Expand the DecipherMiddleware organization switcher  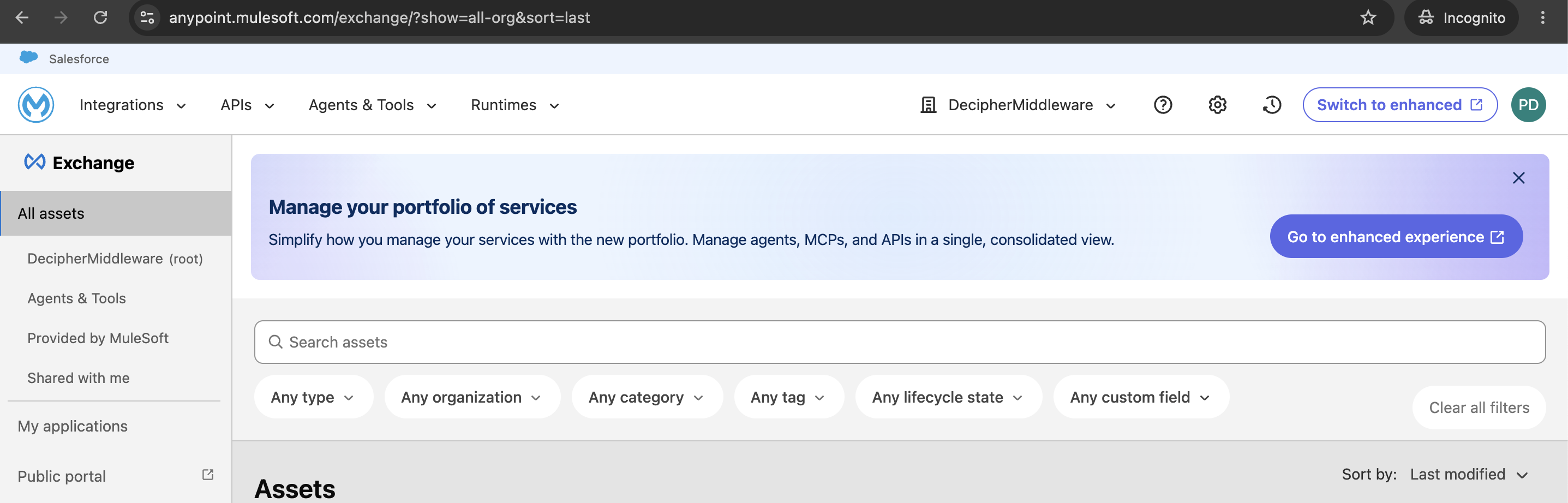click(x=1018, y=105)
